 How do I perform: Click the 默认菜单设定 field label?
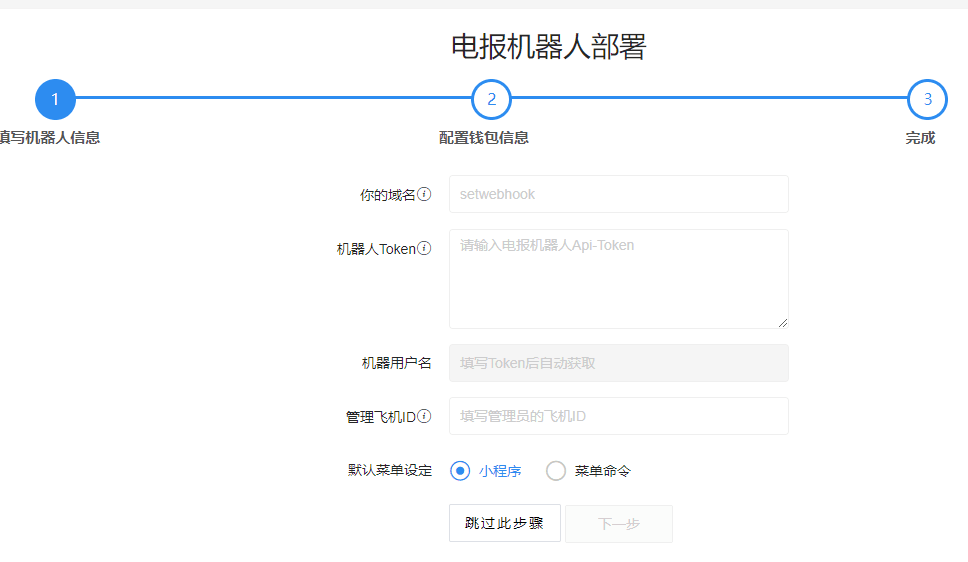point(390,470)
